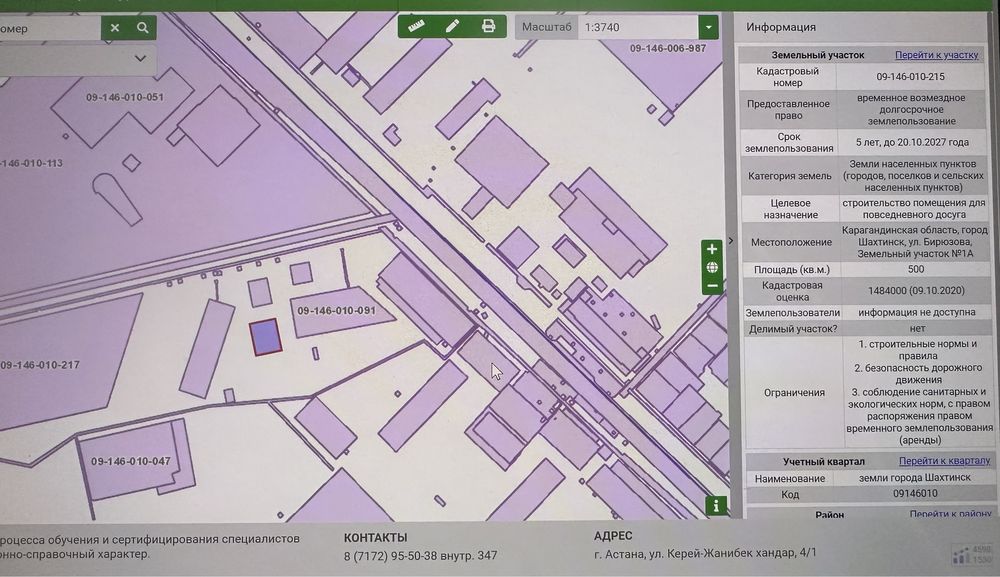Edit the scale value 1:3740
Viewport: 1000px width, 577px height.
[638, 27]
